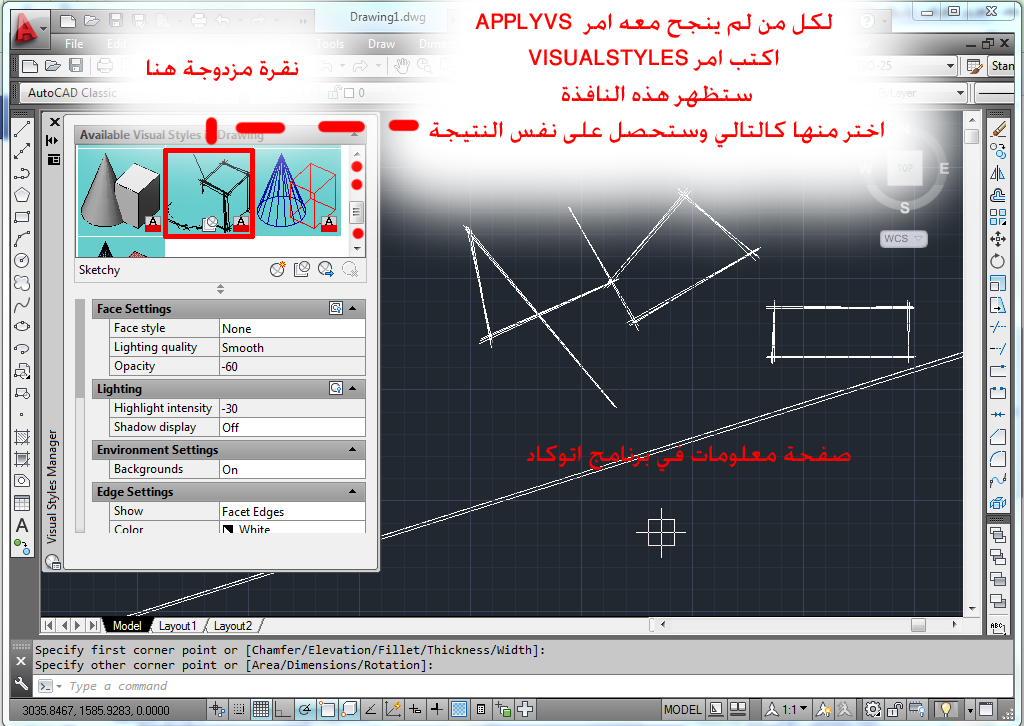The image size is (1024, 726).
Task: Select the Rotate modify tool
Action: [998, 261]
